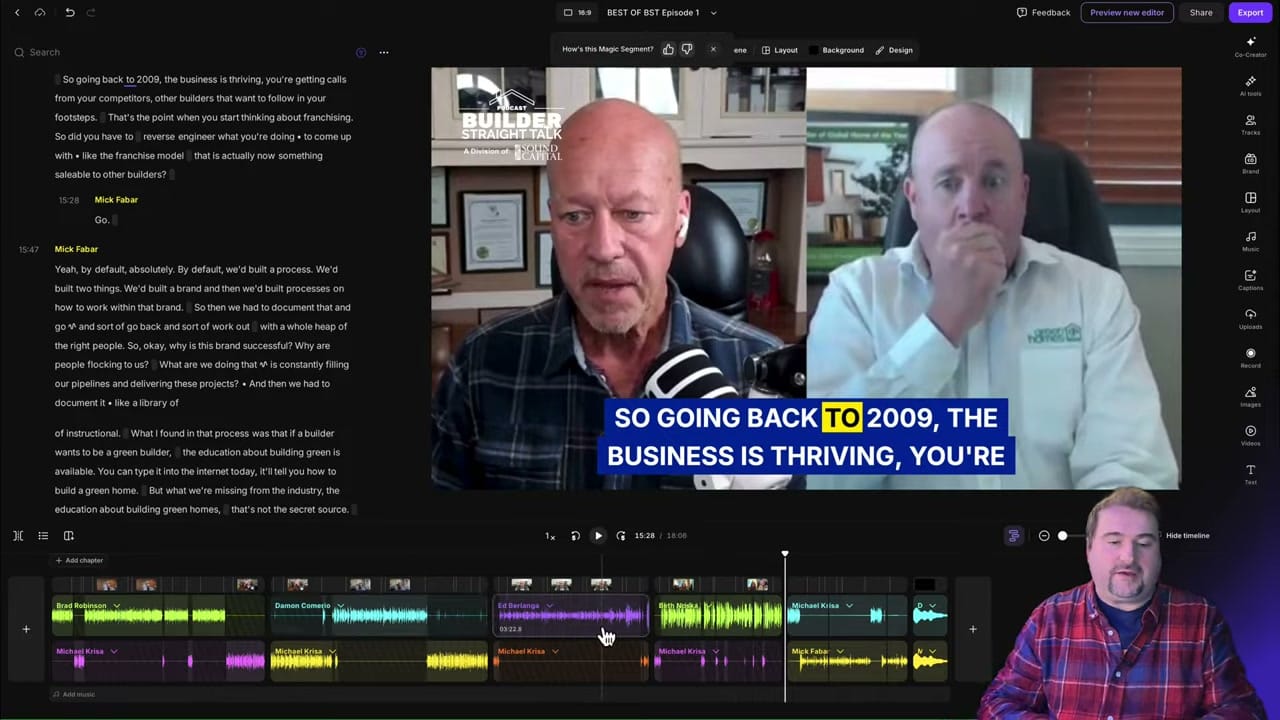Click the split clip timeline icon
Viewport: 1280px width, 720px height.
point(18,536)
